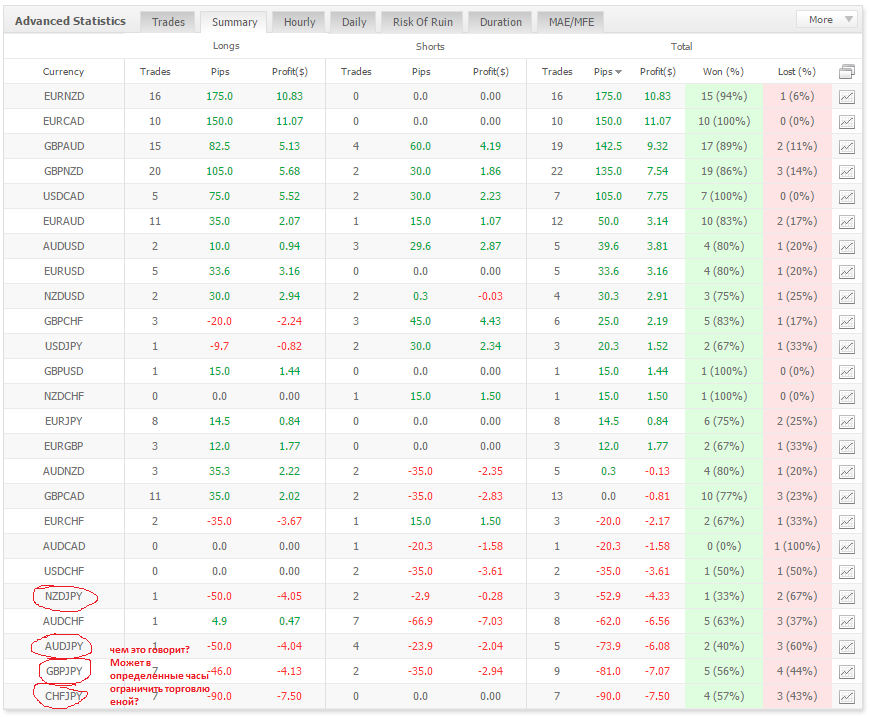Sort by Longs Pips column header
Image resolution: width=870 pixels, height=717 pixels.
[x=220, y=72]
